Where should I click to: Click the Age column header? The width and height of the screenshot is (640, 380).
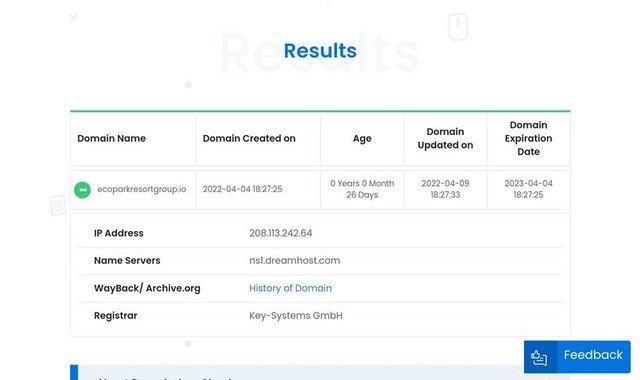click(x=362, y=139)
